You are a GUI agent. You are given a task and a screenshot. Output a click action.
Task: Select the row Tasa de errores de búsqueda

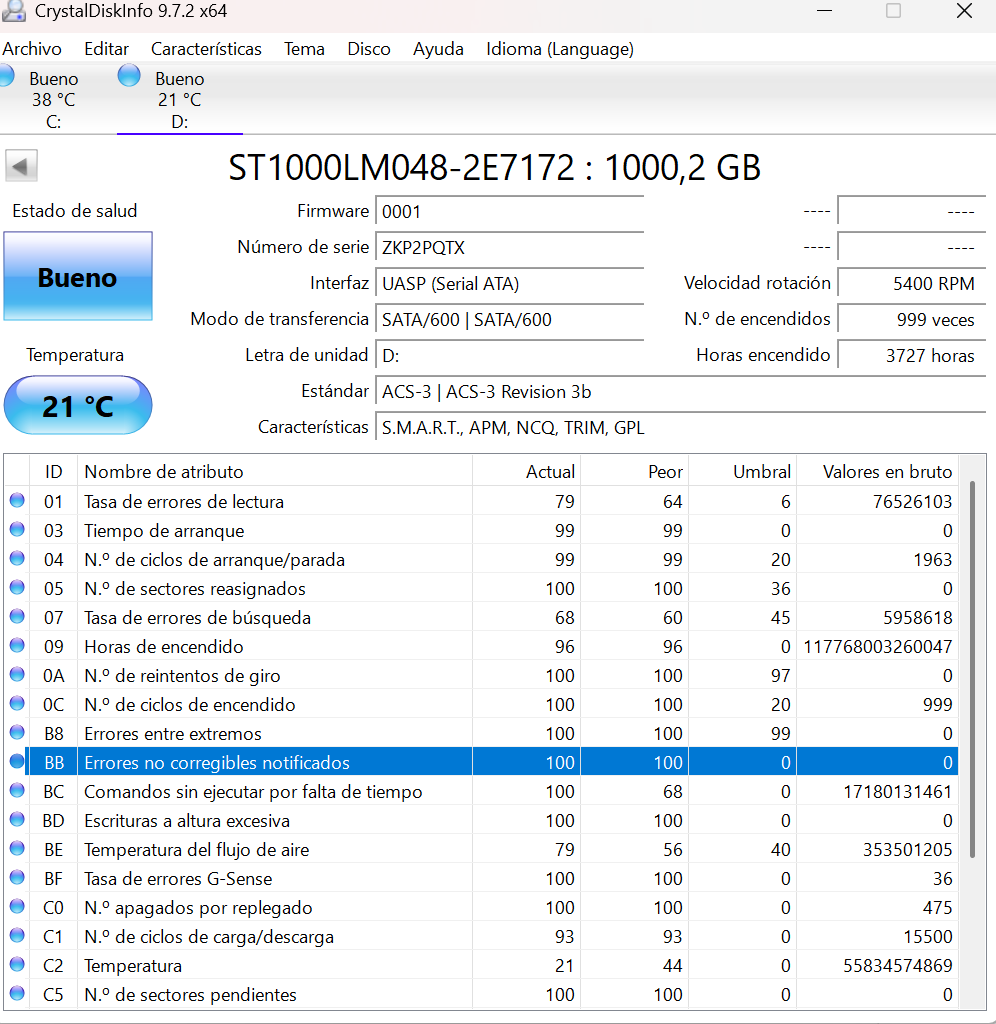tap(481, 617)
